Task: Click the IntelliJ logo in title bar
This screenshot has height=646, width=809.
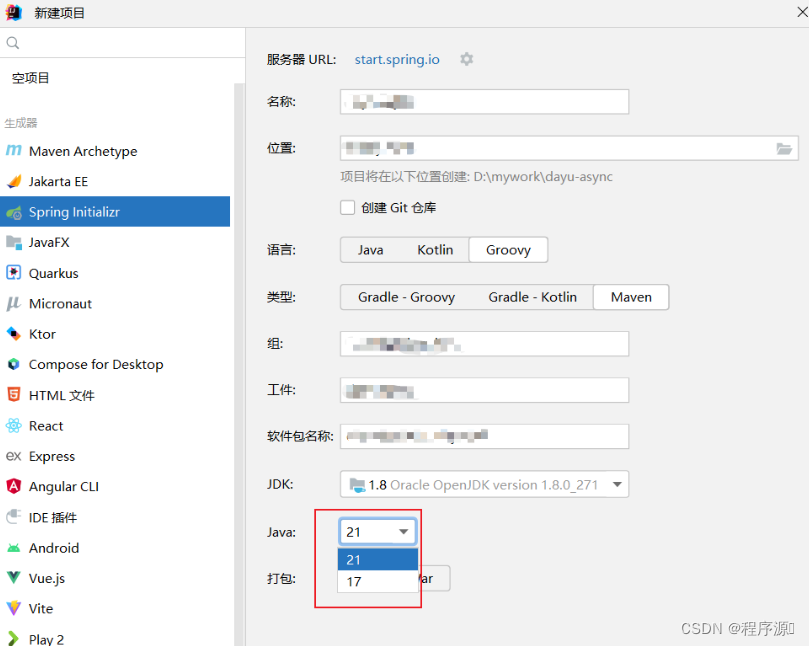Action: pos(14,12)
